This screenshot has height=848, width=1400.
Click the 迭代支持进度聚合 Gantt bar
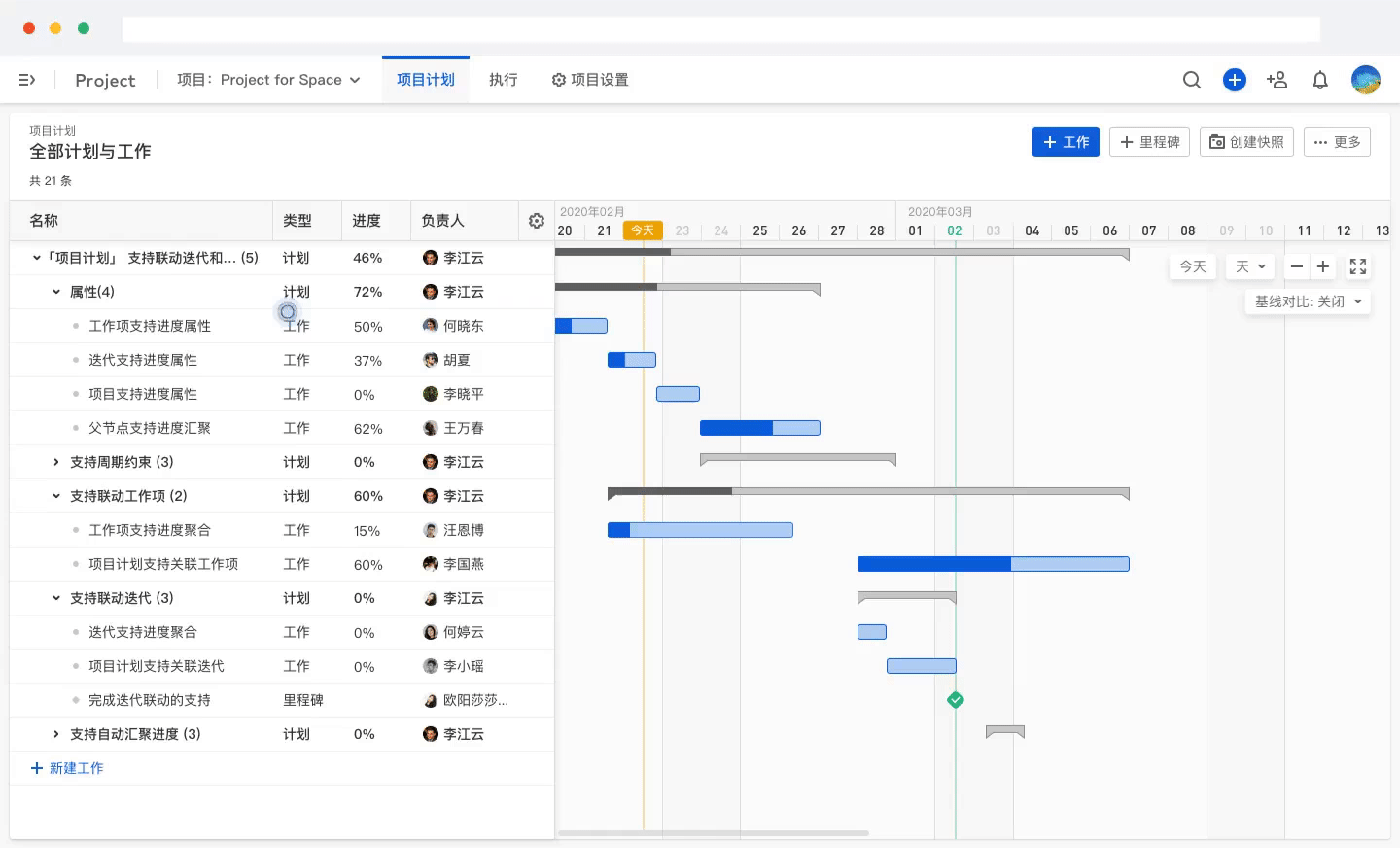click(872, 632)
